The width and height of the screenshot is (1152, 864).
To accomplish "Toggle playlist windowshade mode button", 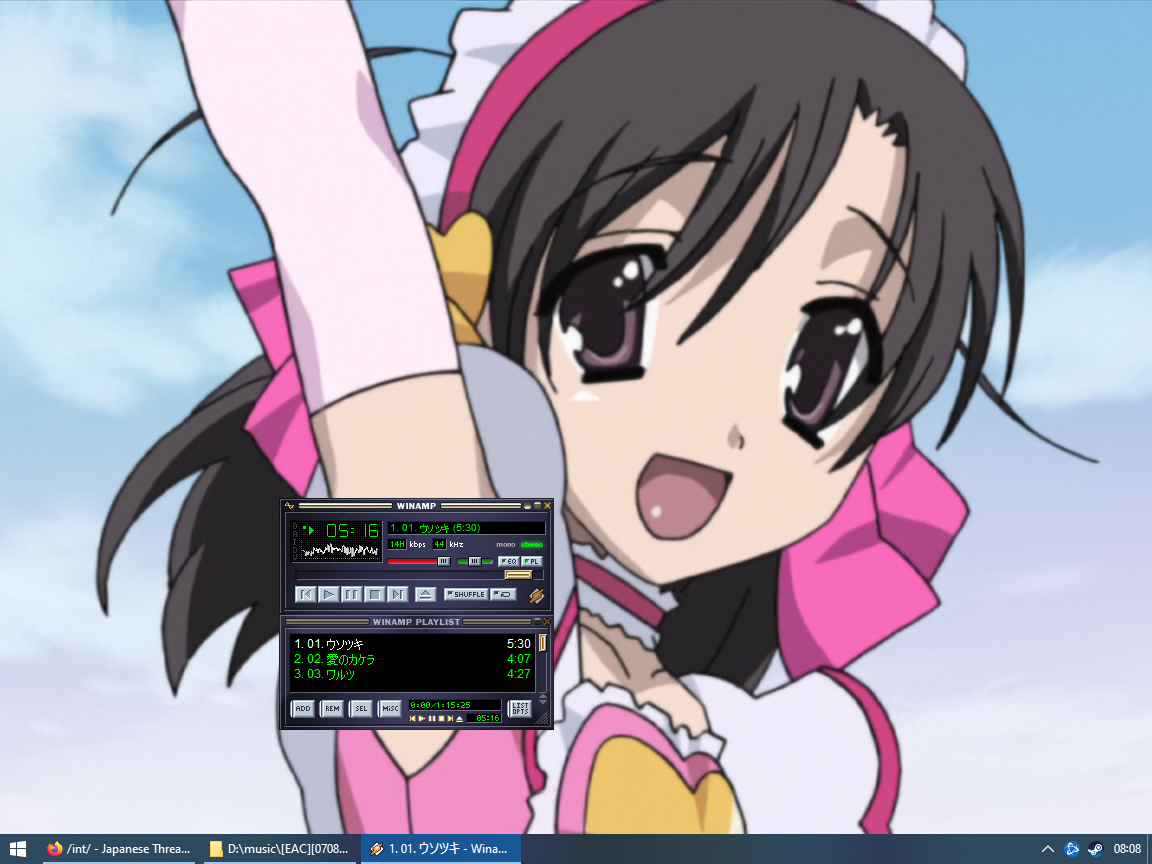I will 537,622.
